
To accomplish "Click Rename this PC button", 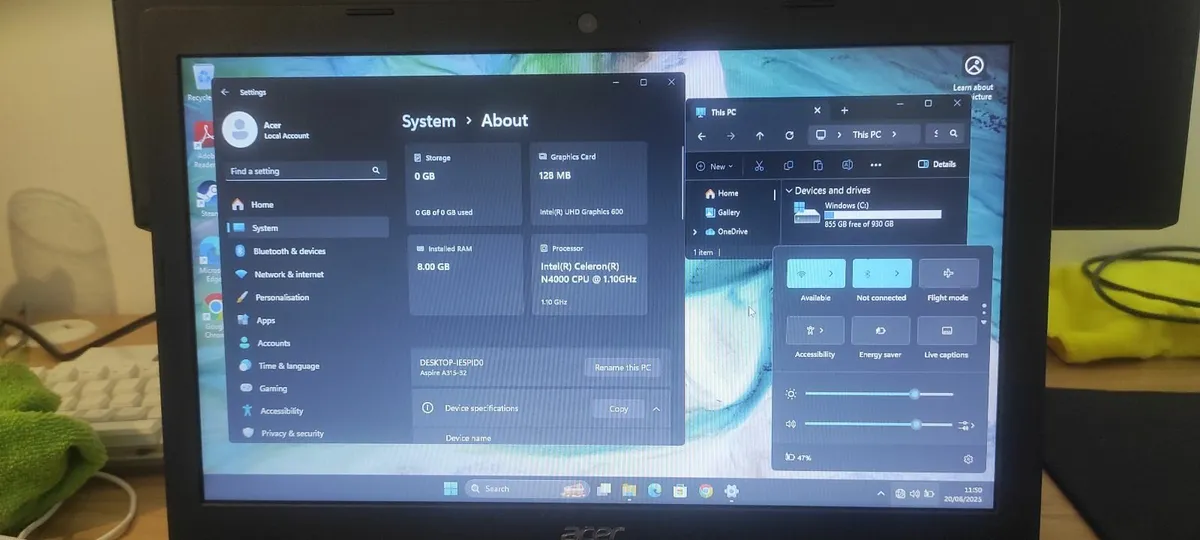I will coord(622,368).
